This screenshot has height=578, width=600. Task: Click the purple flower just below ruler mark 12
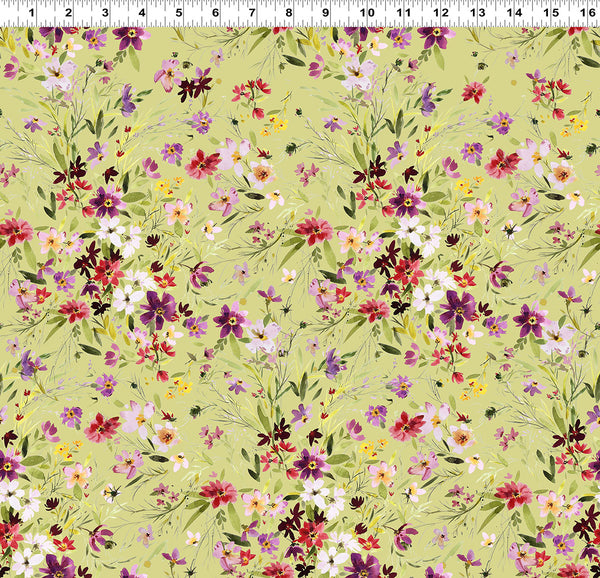pyautogui.click(x=435, y=37)
